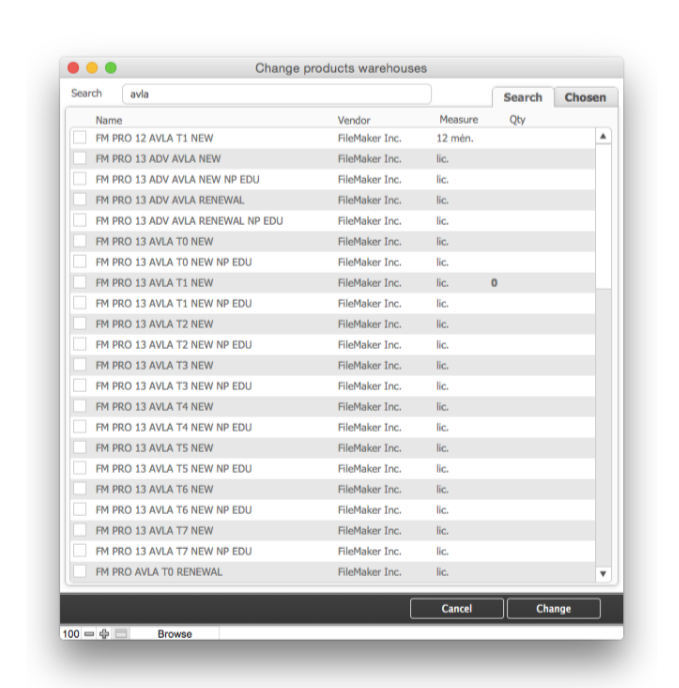Toggle the status toolbar icon beside zoom controls
Screen dimensions: 679x688
click(121, 634)
